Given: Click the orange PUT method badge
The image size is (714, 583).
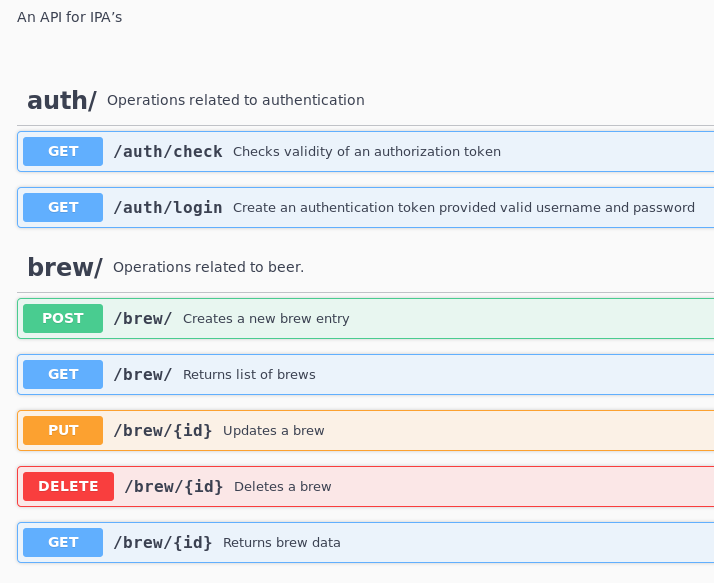Looking at the screenshot, I should pyautogui.click(x=63, y=431).
